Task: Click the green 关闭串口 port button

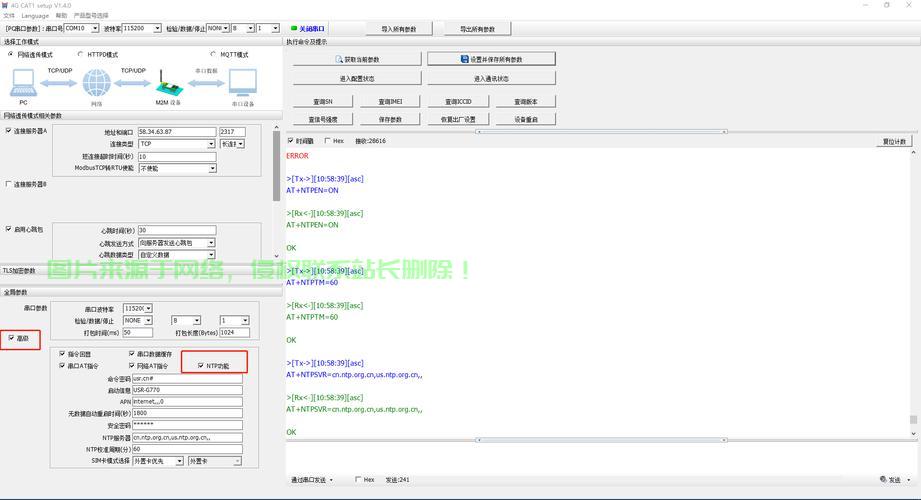Action: coord(307,29)
